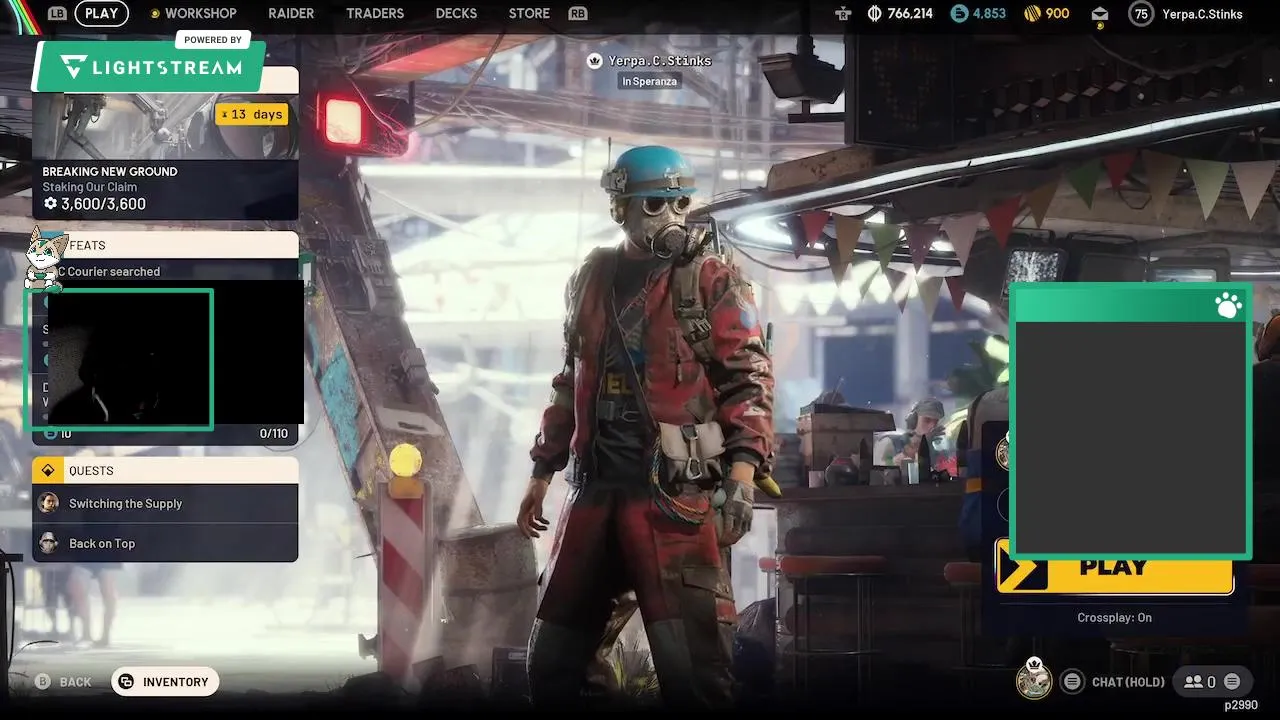The image size is (1280, 720).
Task: Click the Yerpa.C.Stinks name in top bar
Action: point(1202,14)
